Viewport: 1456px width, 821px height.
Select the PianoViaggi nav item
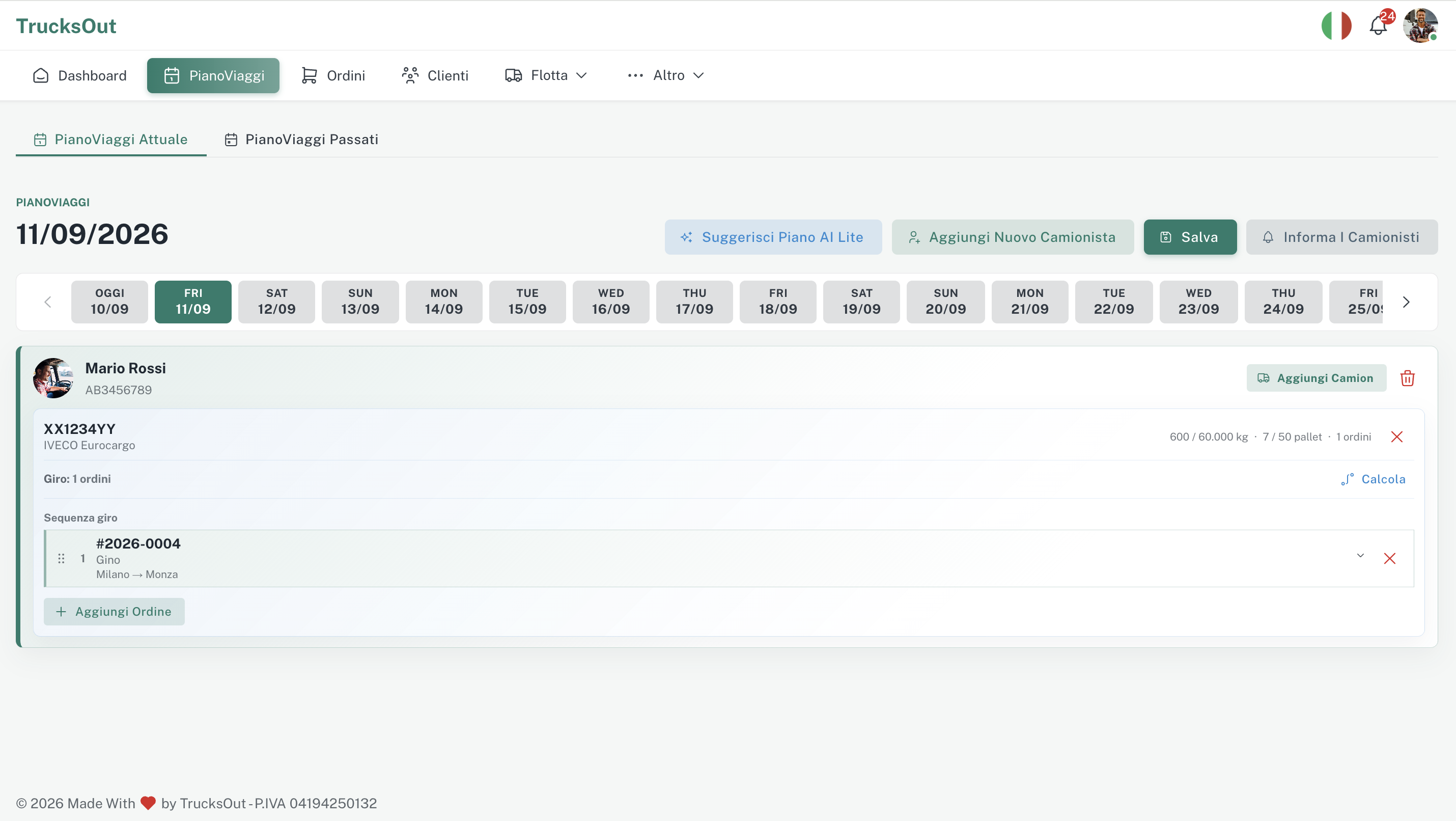click(x=213, y=75)
